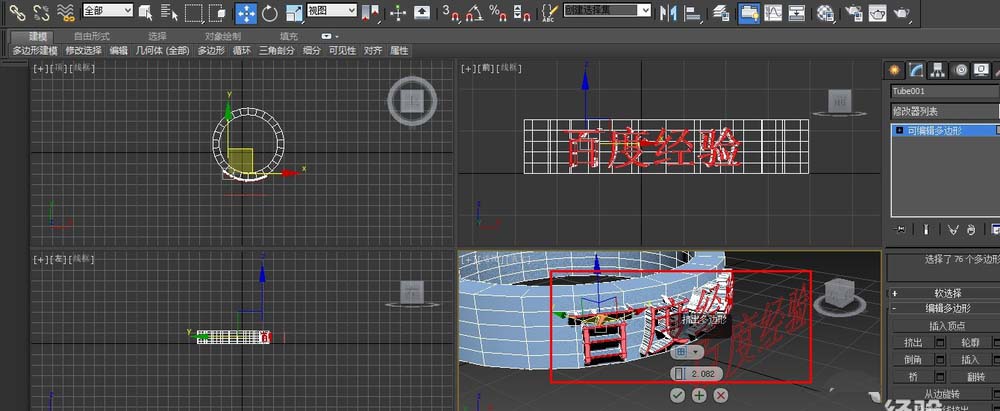Screen dimensions: 1000x411
Task: Open the named selection sets dropdown
Action: pyautogui.click(x=608, y=10)
